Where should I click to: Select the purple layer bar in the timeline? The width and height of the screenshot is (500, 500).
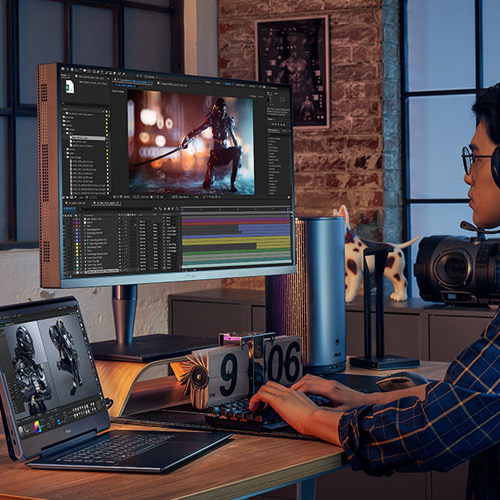(x=236, y=220)
